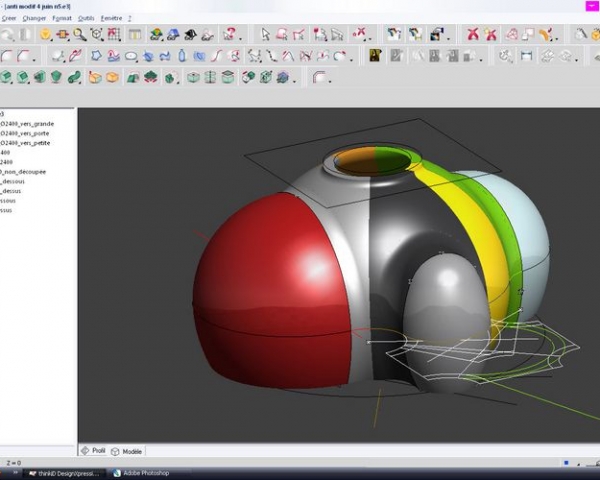This screenshot has width=600, height=480.
Task: Click the pink wireframe triangle icon
Action: pyautogui.click(x=511, y=34)
